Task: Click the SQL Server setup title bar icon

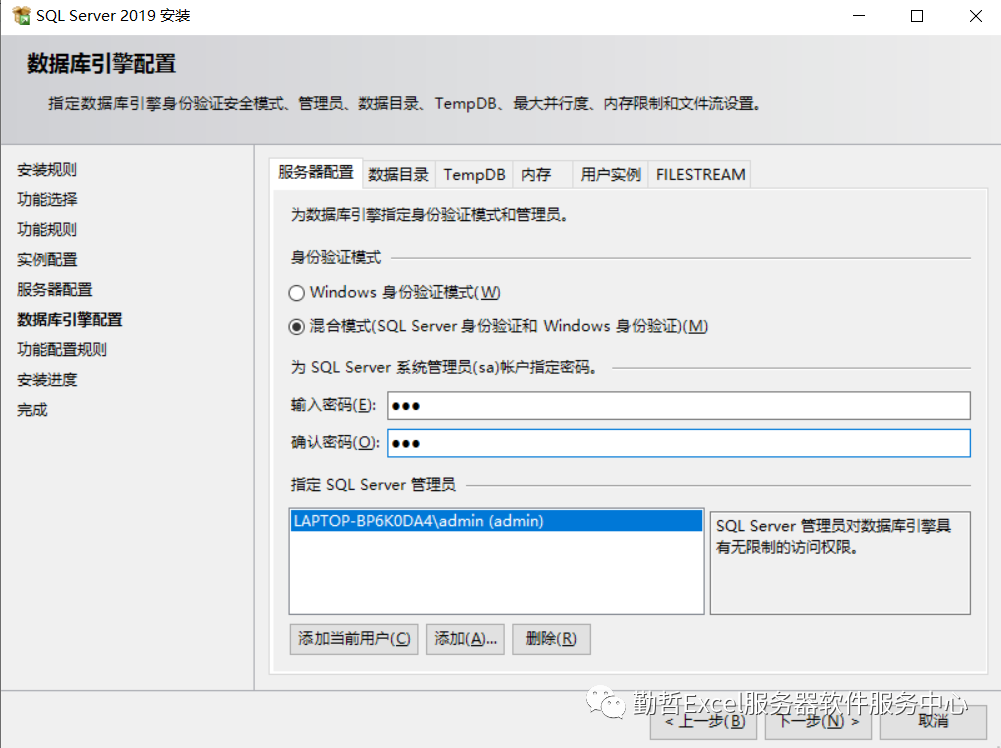Action: coord(21,15)
